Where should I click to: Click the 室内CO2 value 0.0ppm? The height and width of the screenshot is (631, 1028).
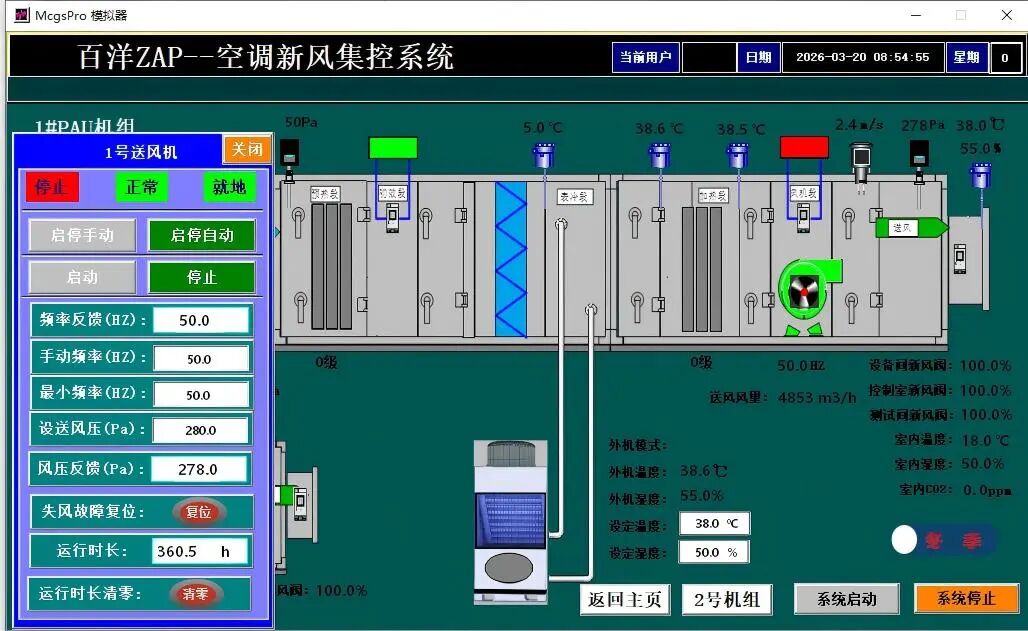pos(987,490)
